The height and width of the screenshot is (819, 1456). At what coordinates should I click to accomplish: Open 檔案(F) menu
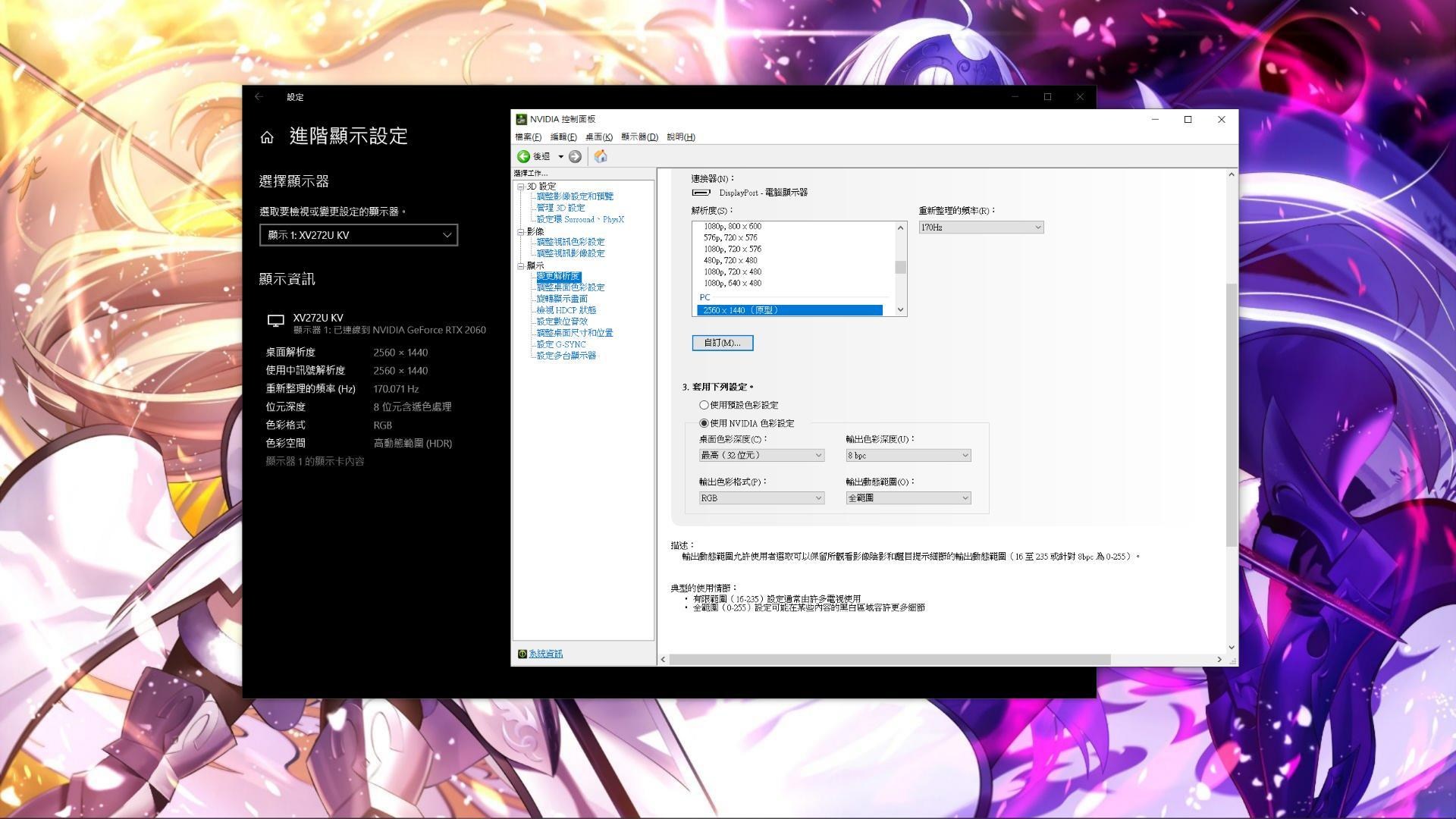(528, 137)
